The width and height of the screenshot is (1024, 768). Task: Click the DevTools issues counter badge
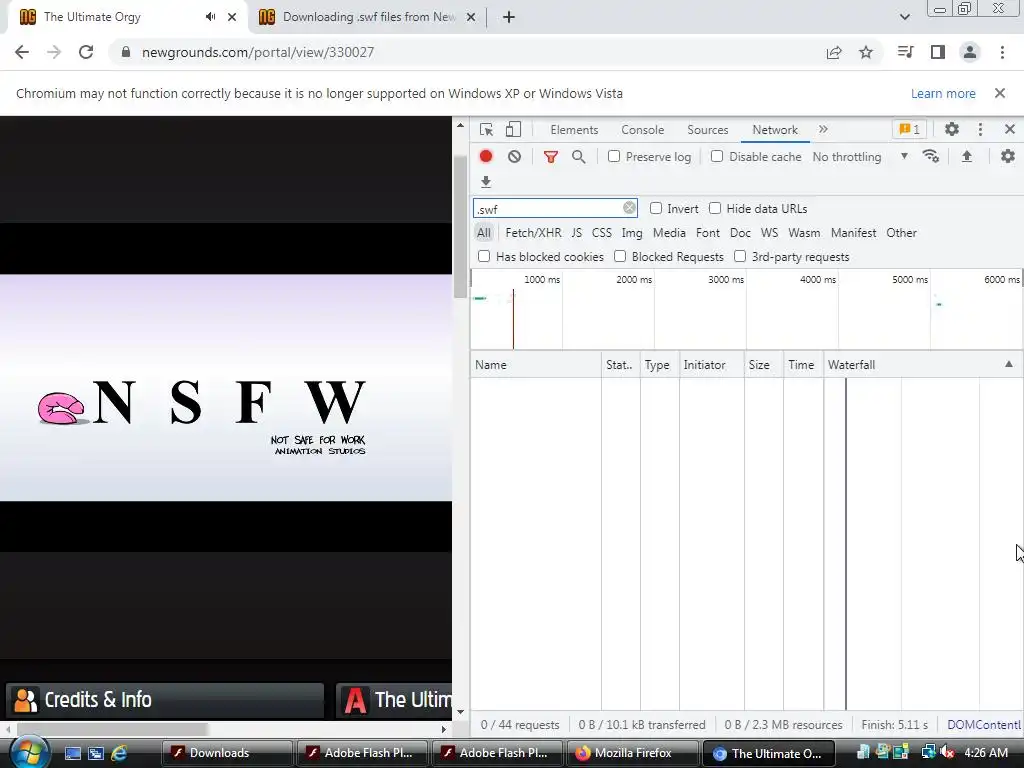click(910, 129)
